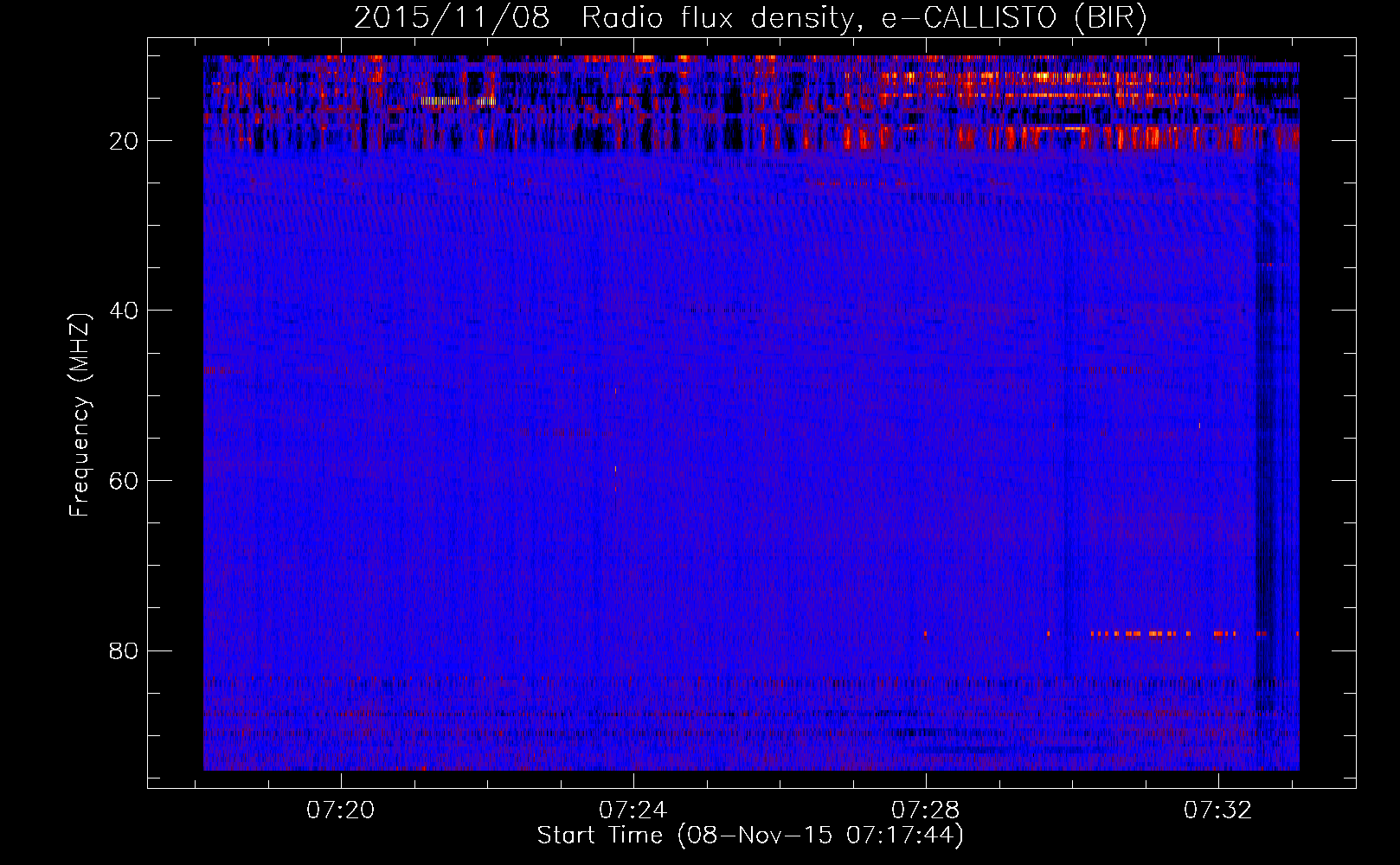The width and height of the screenshot is (1400, 865).
Task: Click the 60 MHz frequency tick label
Action: coord(124,480)
